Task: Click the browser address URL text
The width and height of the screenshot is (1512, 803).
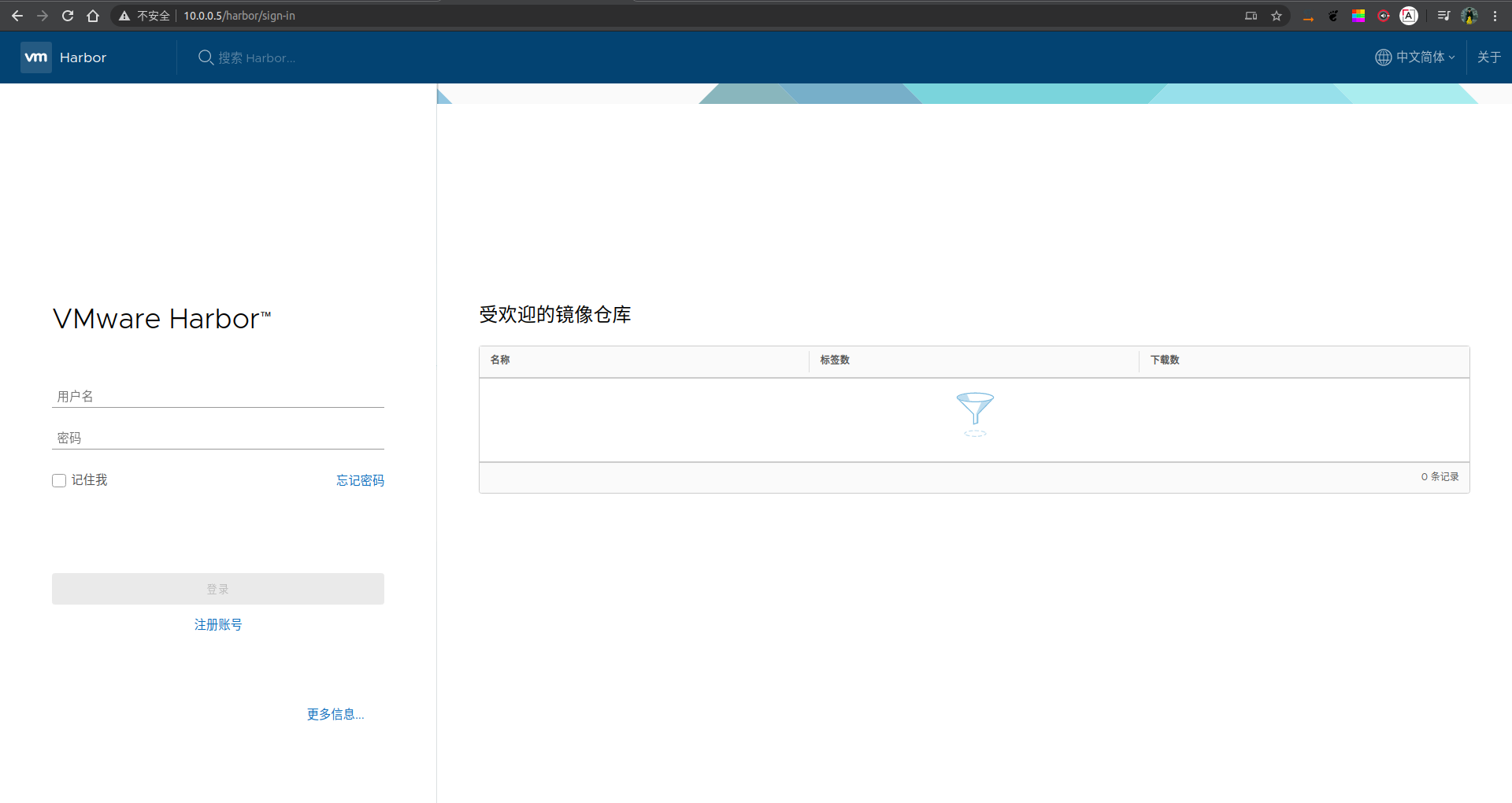Action: [239, 16]
